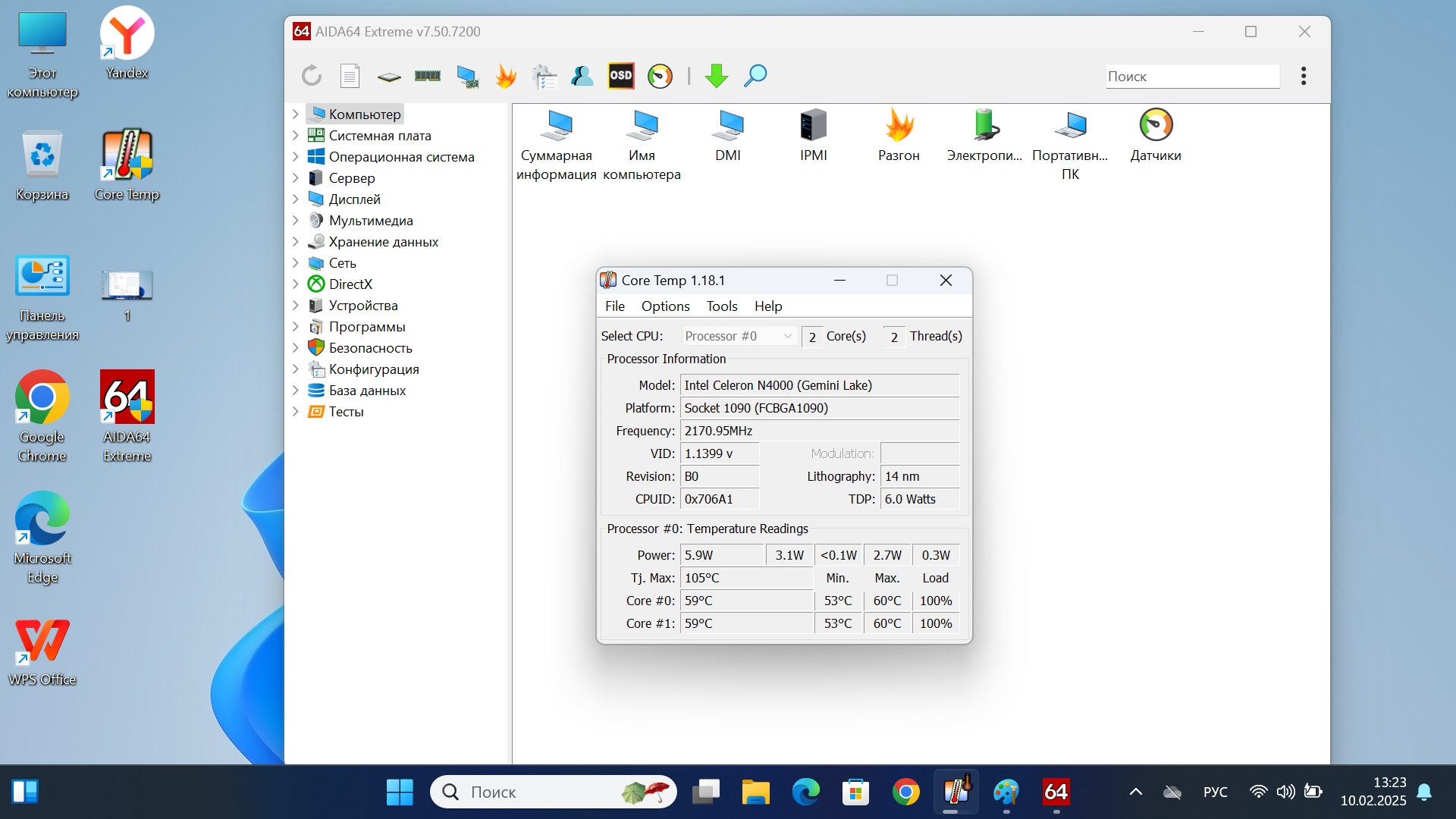
Task: Click Core #0 temperature 59°C
Action: pyautogui.click(x=746, y=601)
